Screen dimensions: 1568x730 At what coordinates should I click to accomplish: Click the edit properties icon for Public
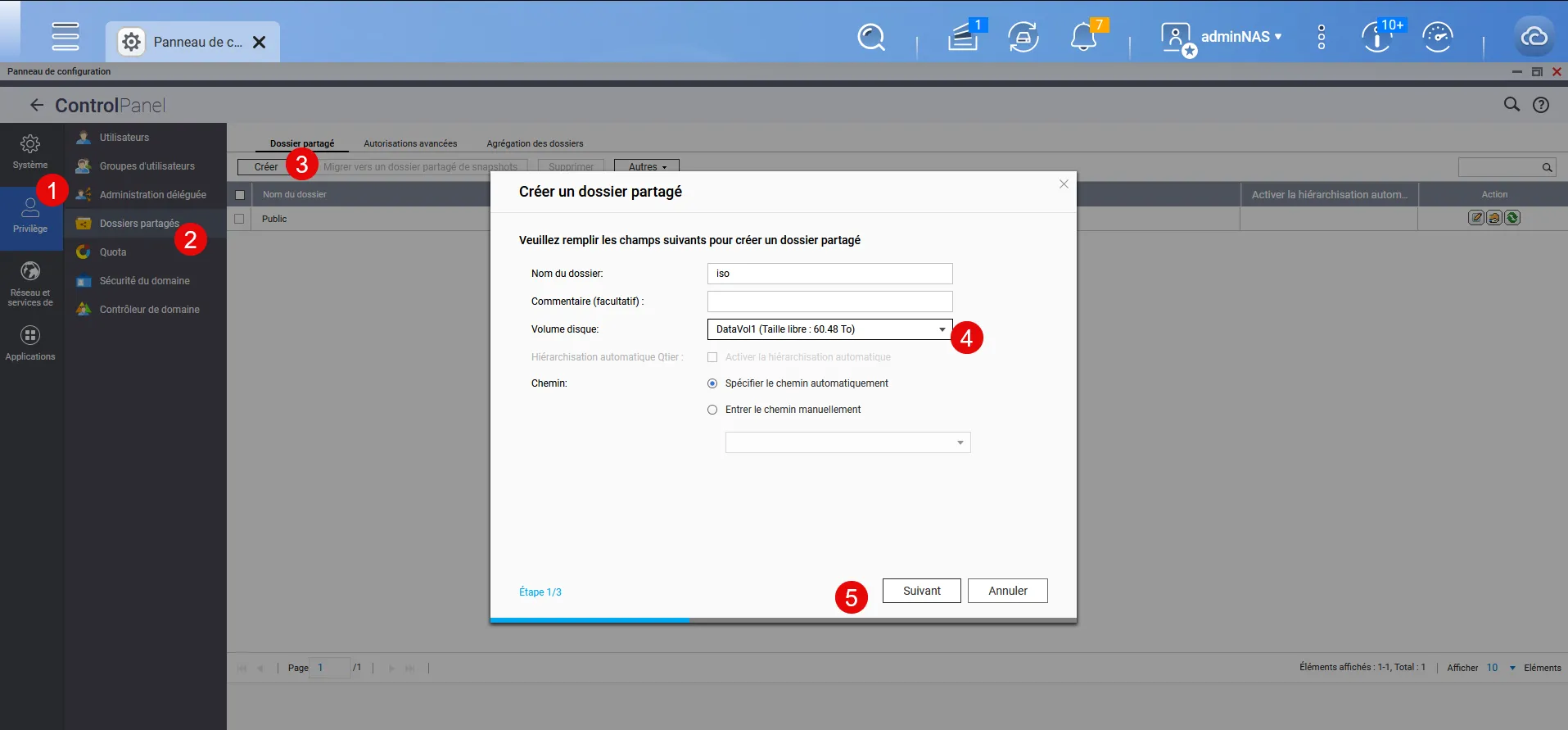coord(1475,218)
